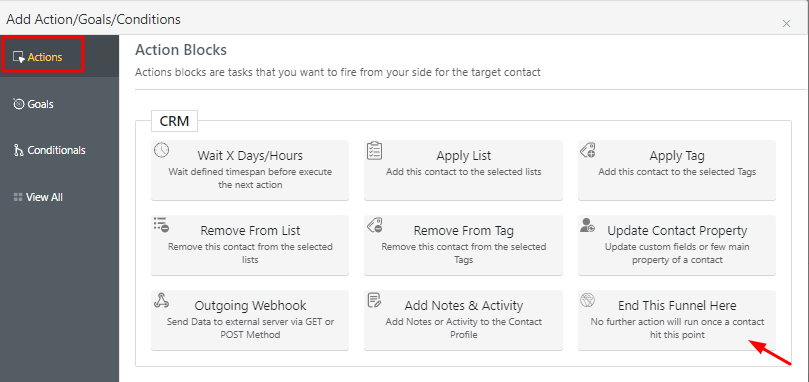Open the Actions tab in sidebar
809x382 pixels.
pos(59,57)
